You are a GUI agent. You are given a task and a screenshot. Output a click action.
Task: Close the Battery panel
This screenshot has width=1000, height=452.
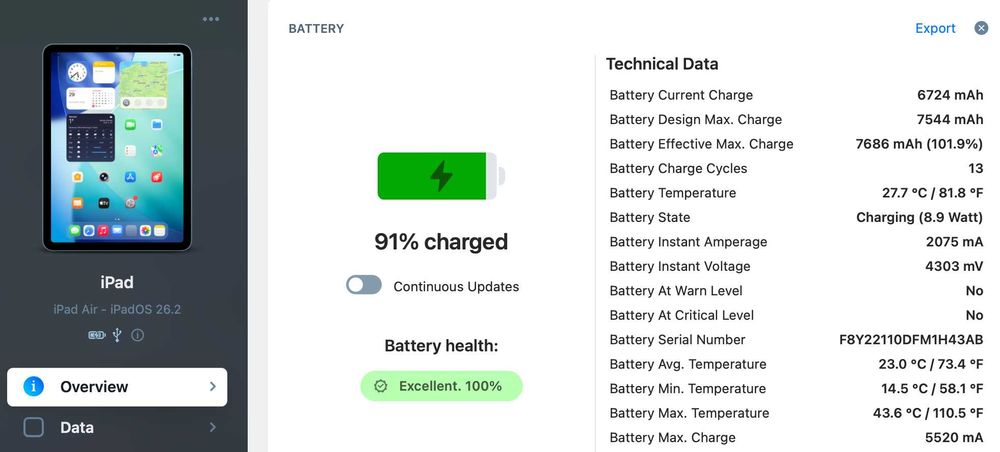981,28
